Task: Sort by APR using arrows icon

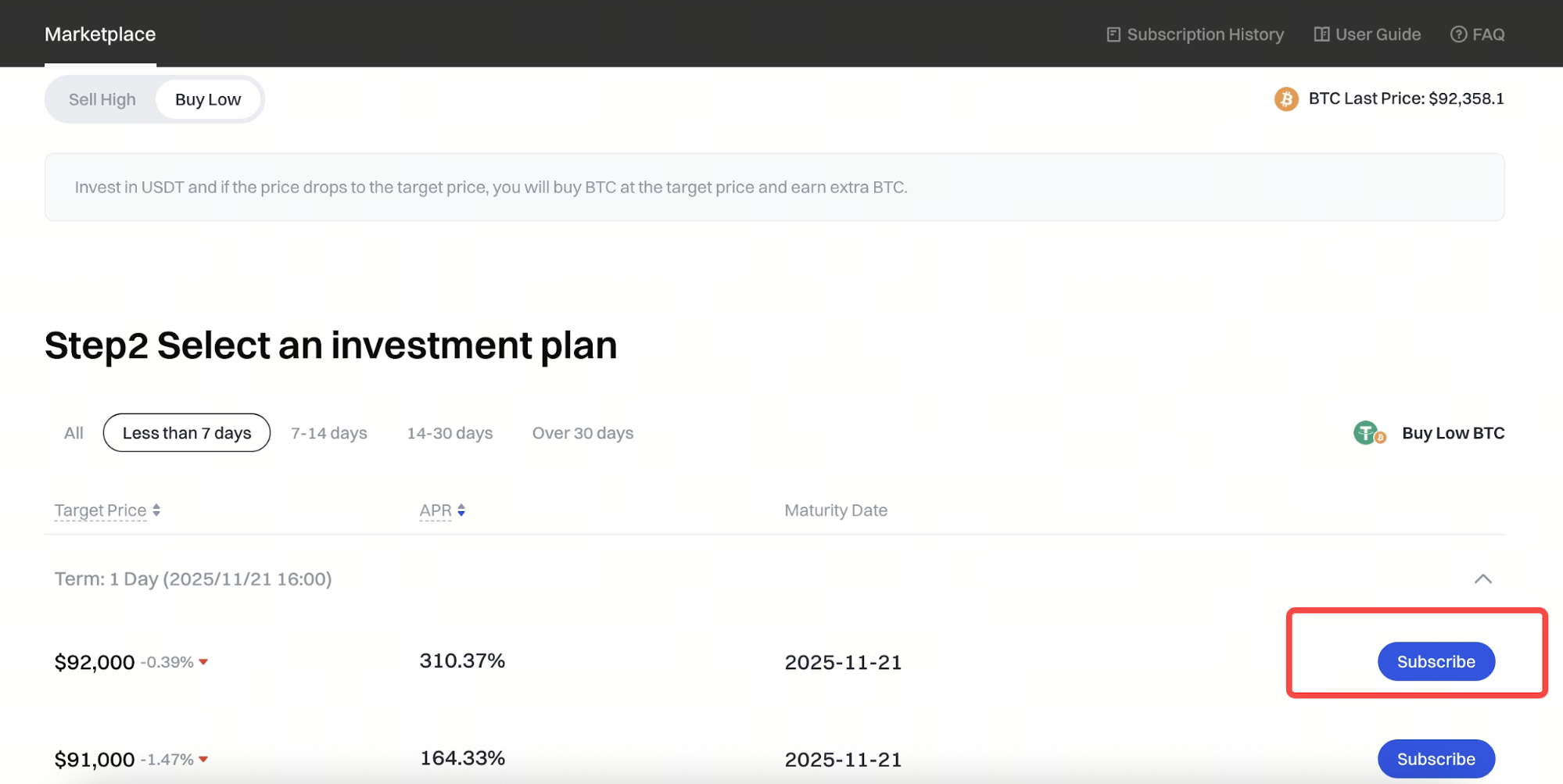Action: [x=461, y=510]
